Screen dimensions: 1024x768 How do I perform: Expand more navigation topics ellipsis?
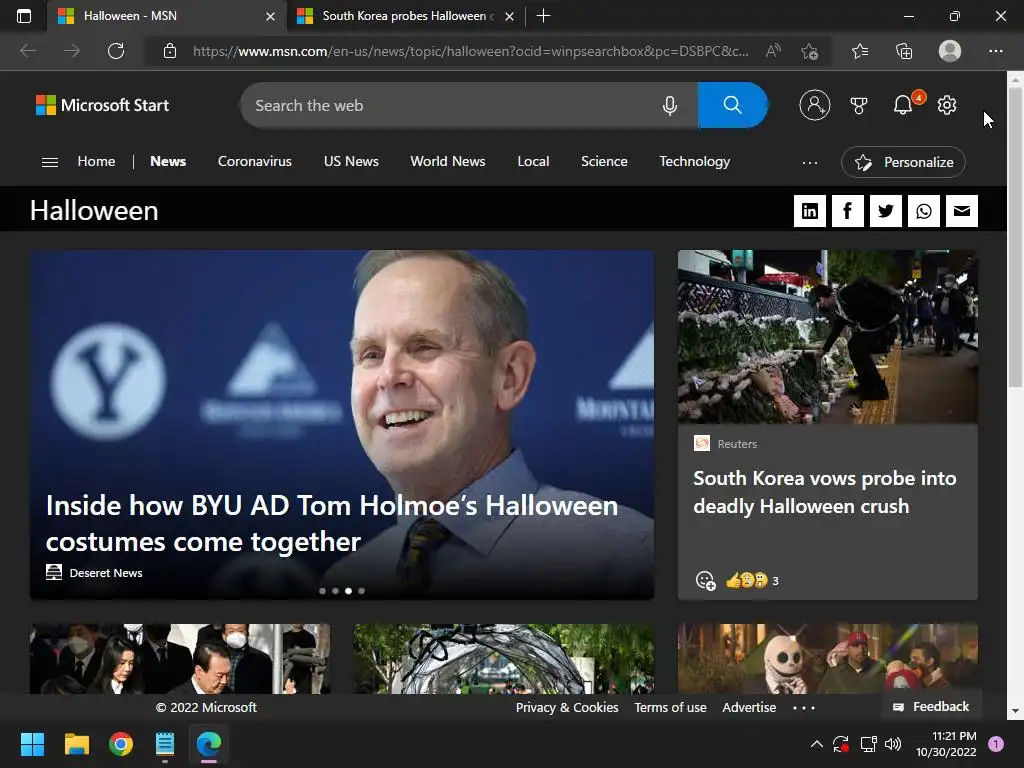[x=810, y=163]
